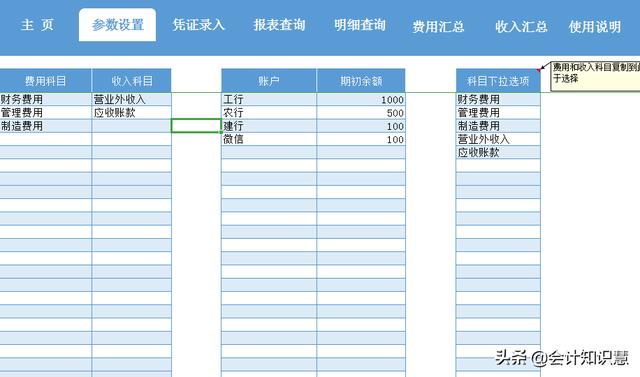
Task: Select the 工行 account cell
Action: coord(269,99)
